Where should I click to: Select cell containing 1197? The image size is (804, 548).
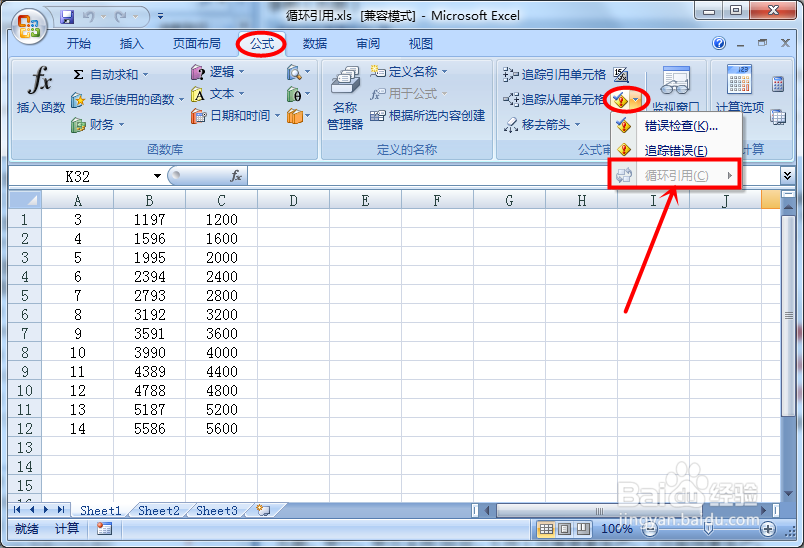[x=149, y=219]
